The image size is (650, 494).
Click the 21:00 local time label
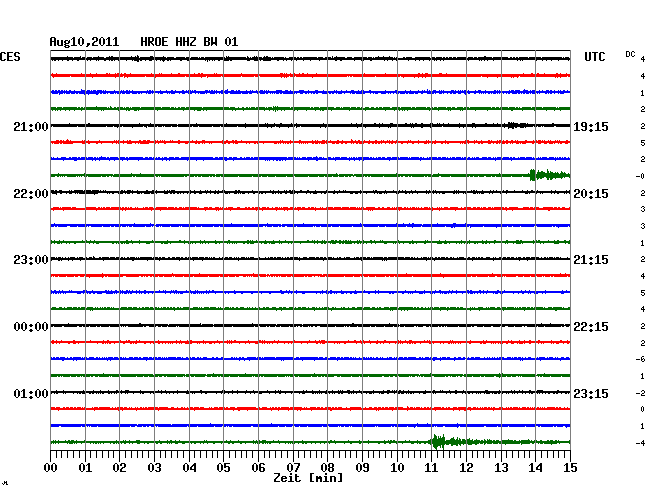point(31,126)
